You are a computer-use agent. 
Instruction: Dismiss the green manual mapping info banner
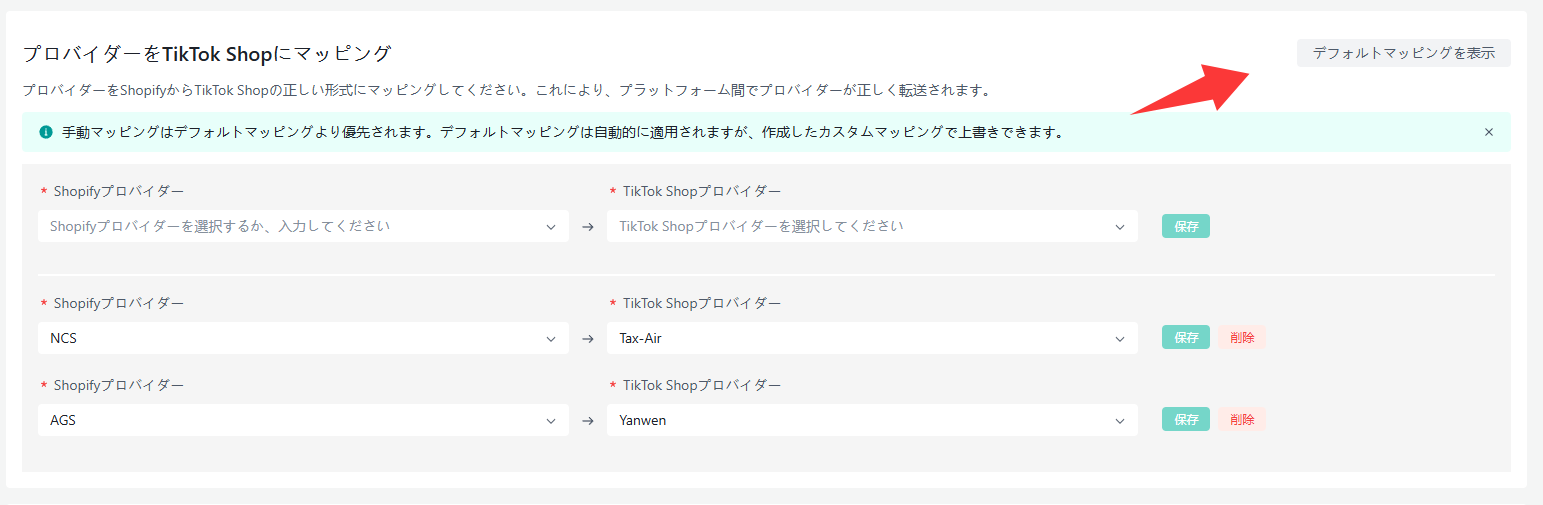coord(1488,132)
